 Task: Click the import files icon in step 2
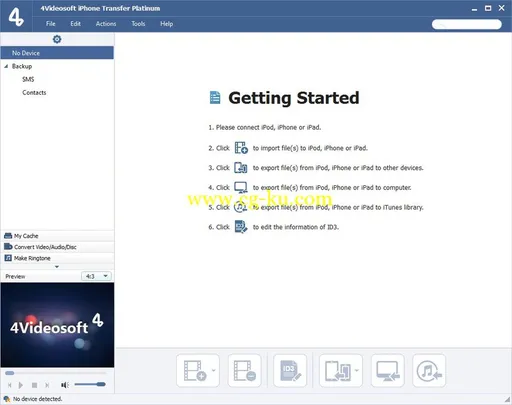tap(241, 148)
